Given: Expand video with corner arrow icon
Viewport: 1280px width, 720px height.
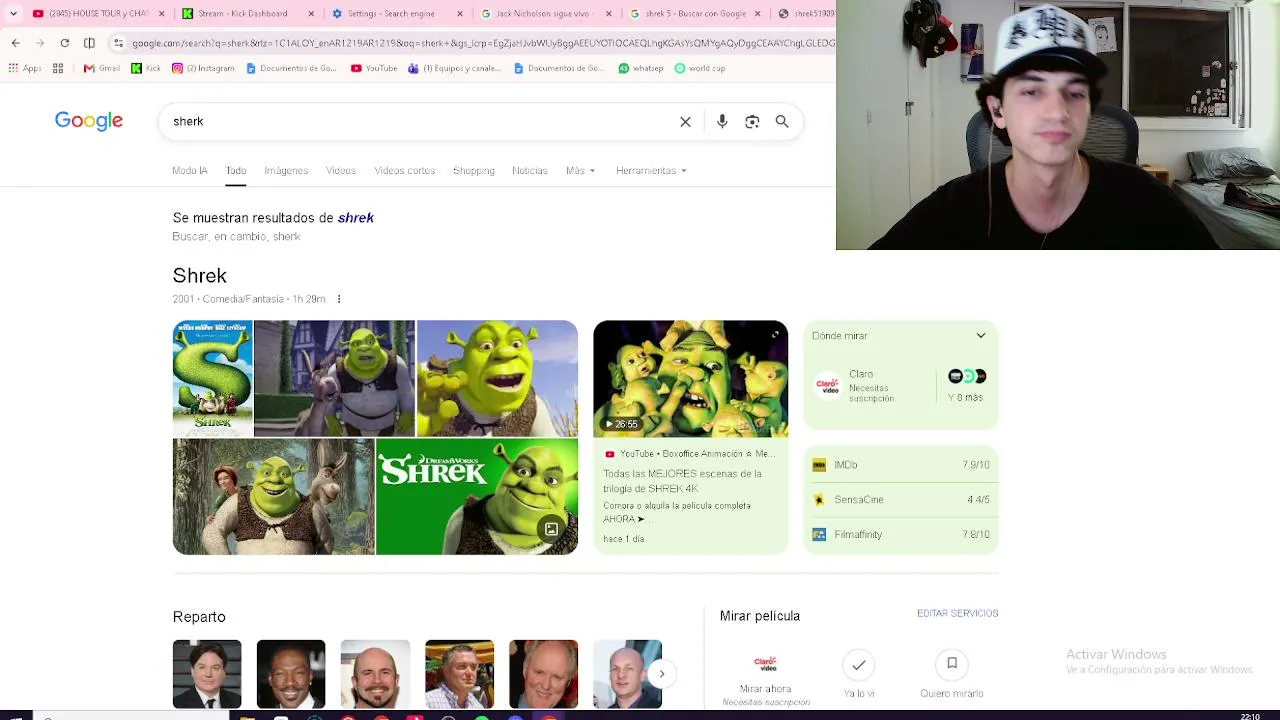Looking at the screenshot, I should click(x=775, y=334).
